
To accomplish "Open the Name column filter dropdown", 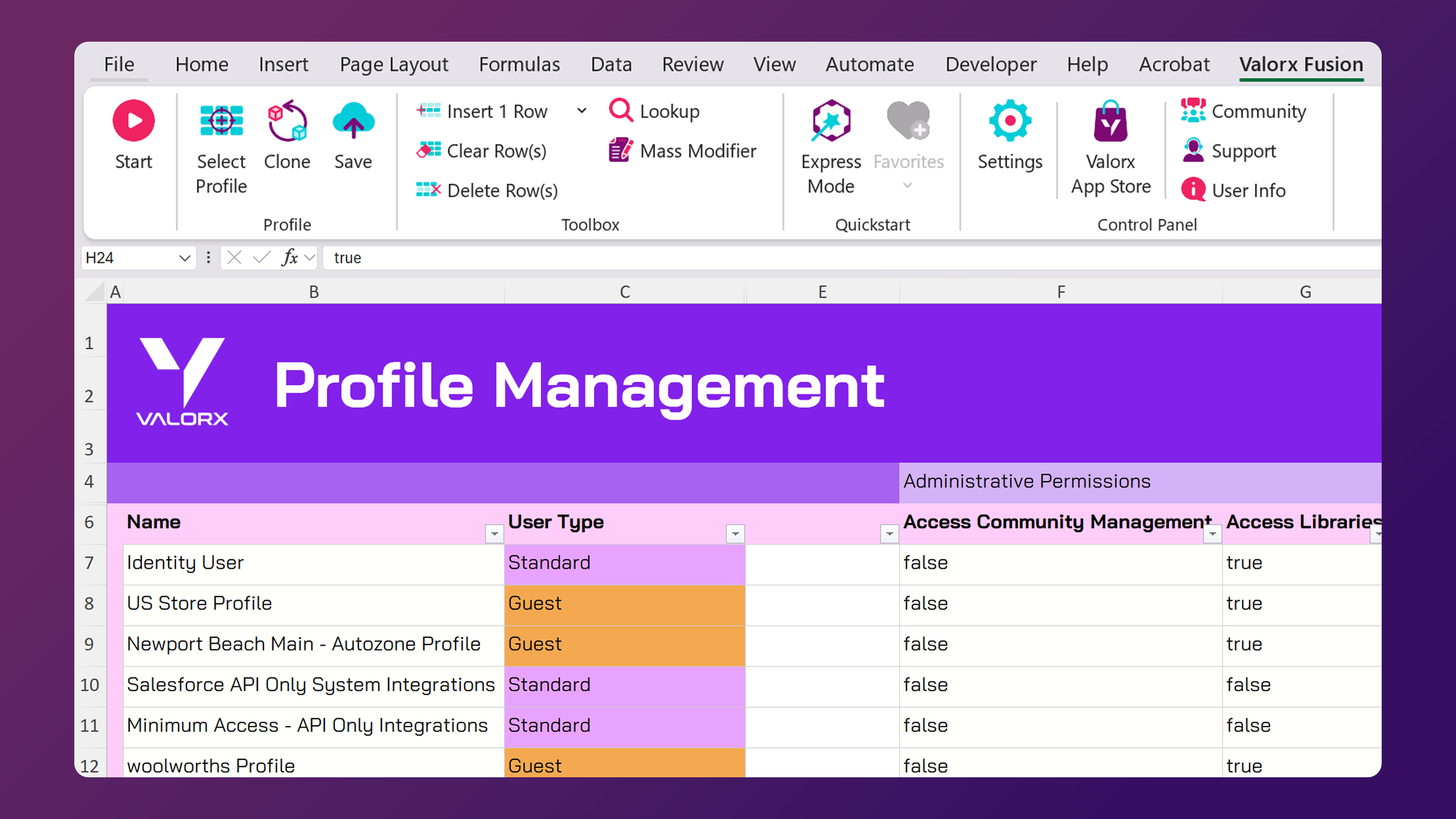I will 494,533.
